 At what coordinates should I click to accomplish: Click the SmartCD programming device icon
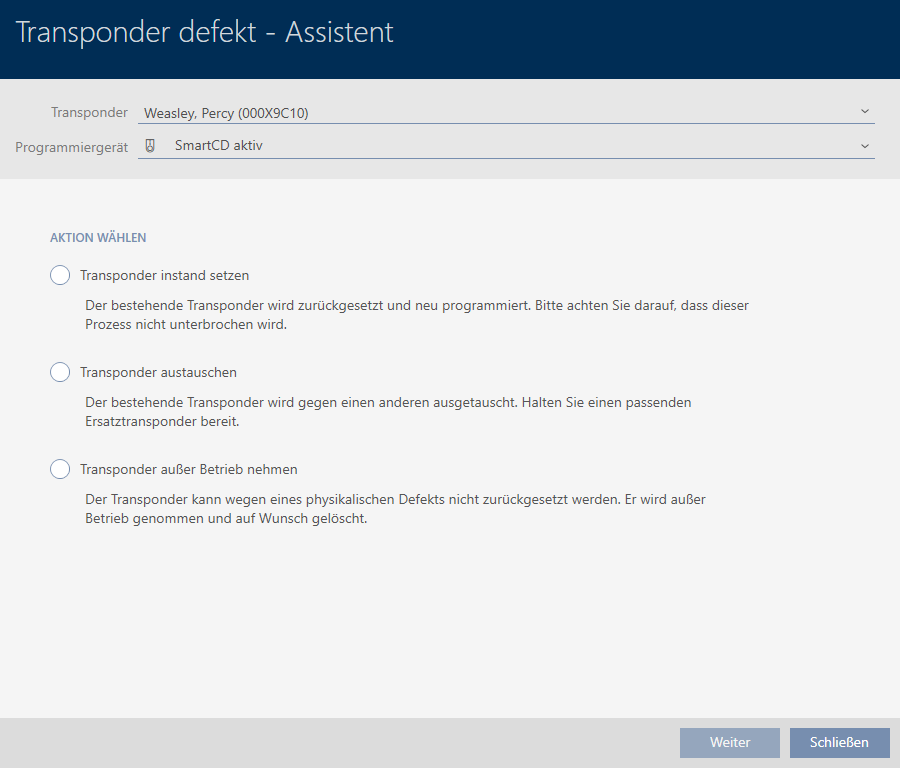pyautogui.click(x=150, y=145)
